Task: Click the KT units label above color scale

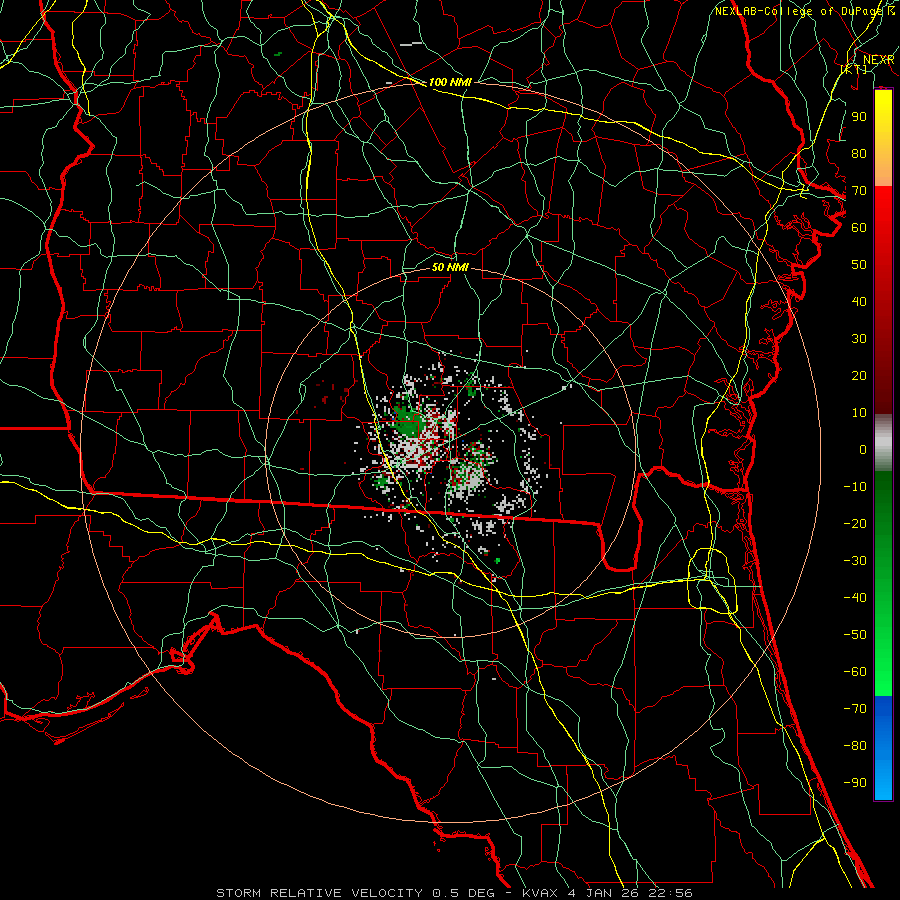Action: click(854, 69)
